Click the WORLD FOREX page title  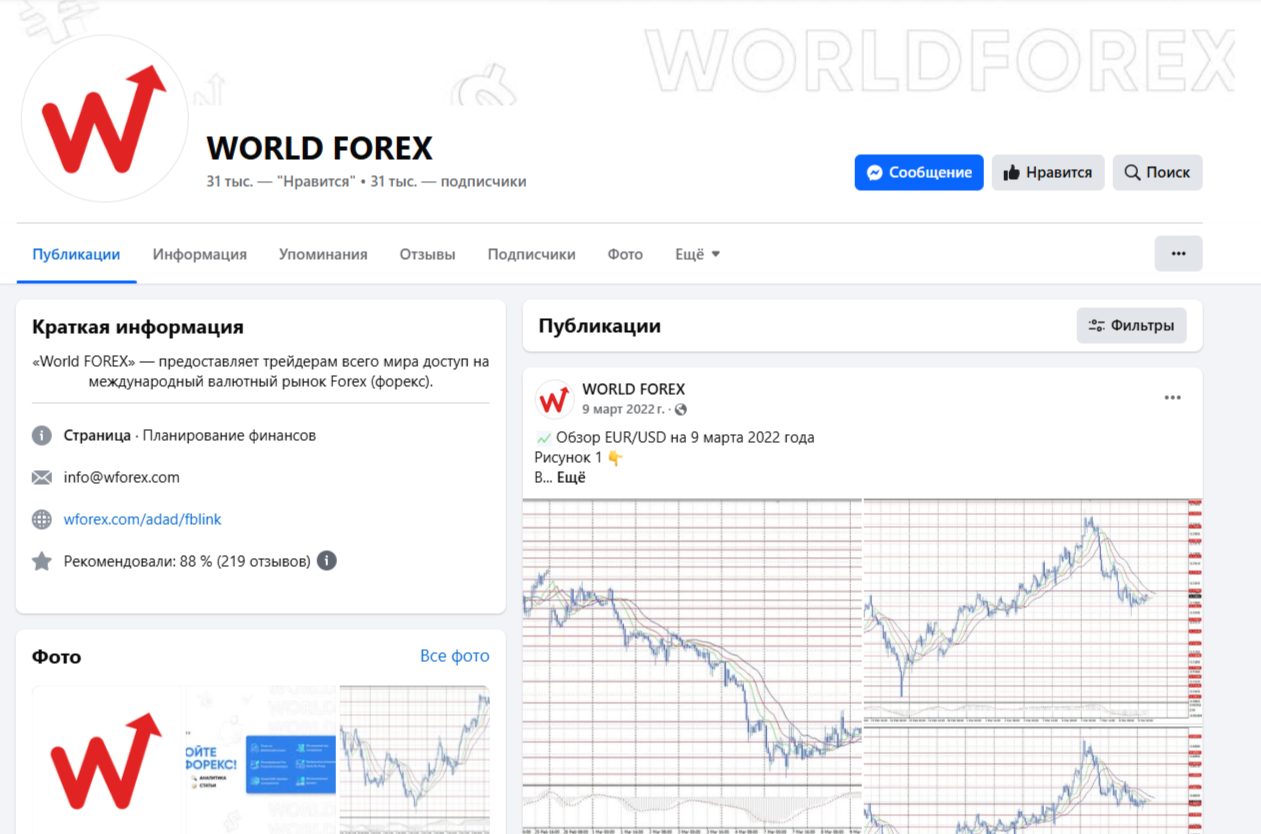coord(320,148)
